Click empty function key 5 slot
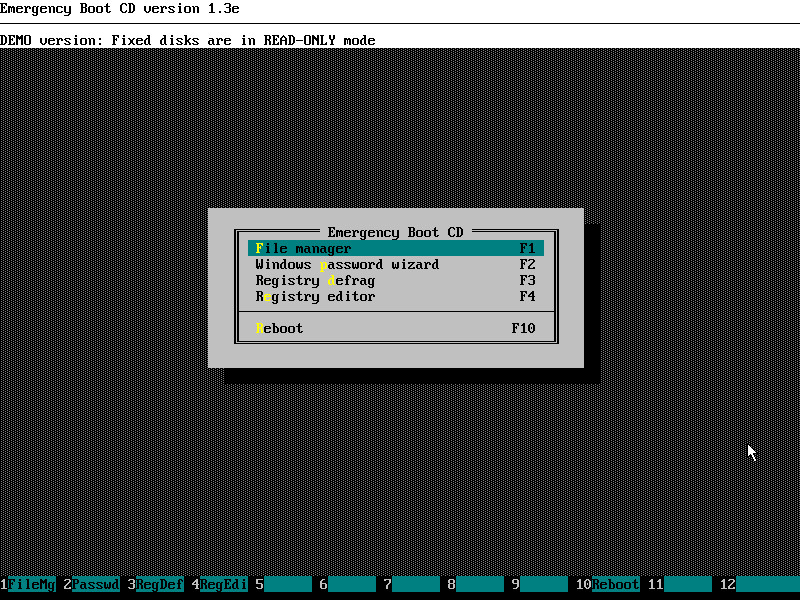800x600 pixels. pyautogui.click(x=288, y=584)
